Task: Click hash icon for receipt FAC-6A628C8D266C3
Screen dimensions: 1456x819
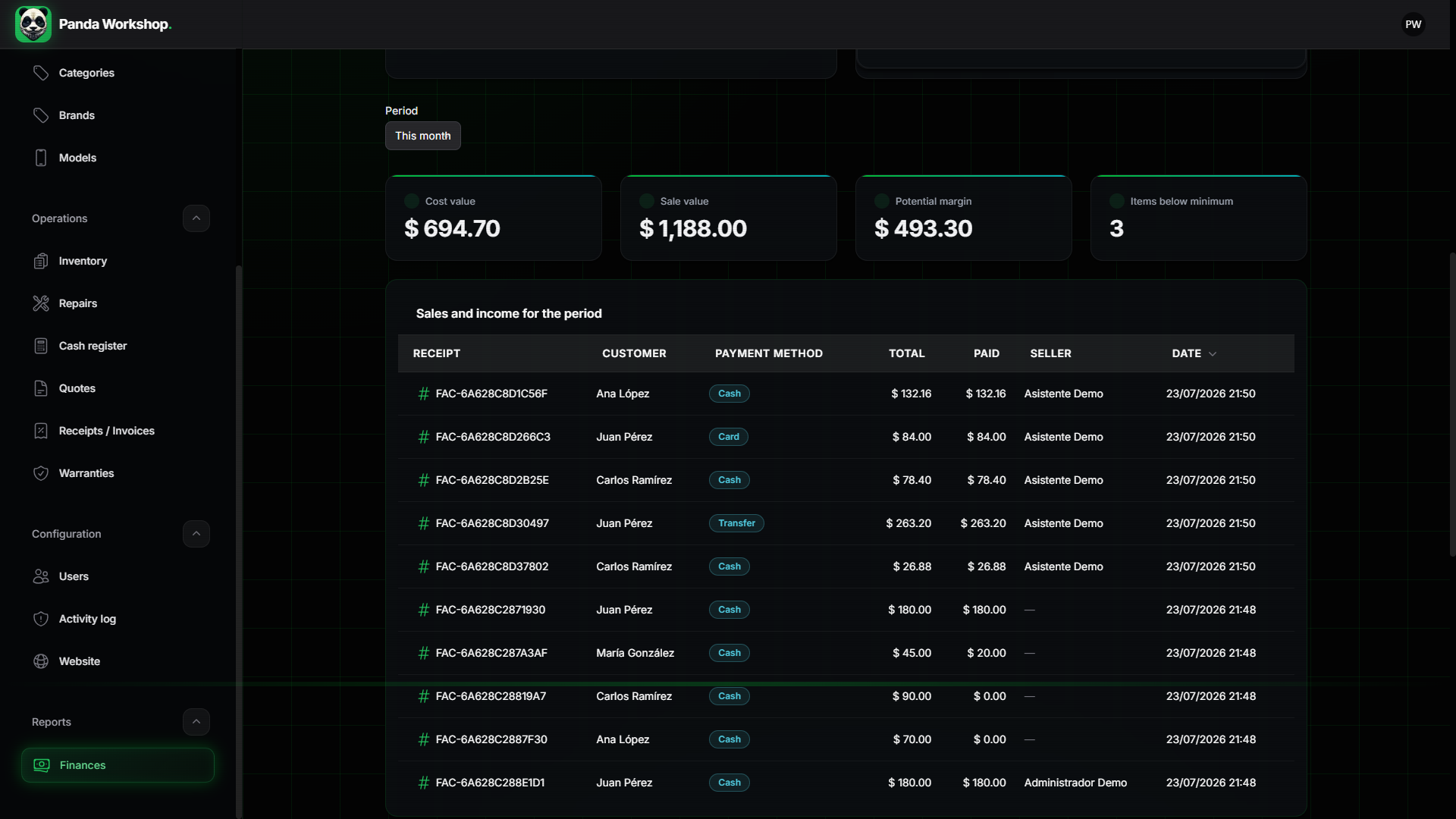Action: (424, 437)
